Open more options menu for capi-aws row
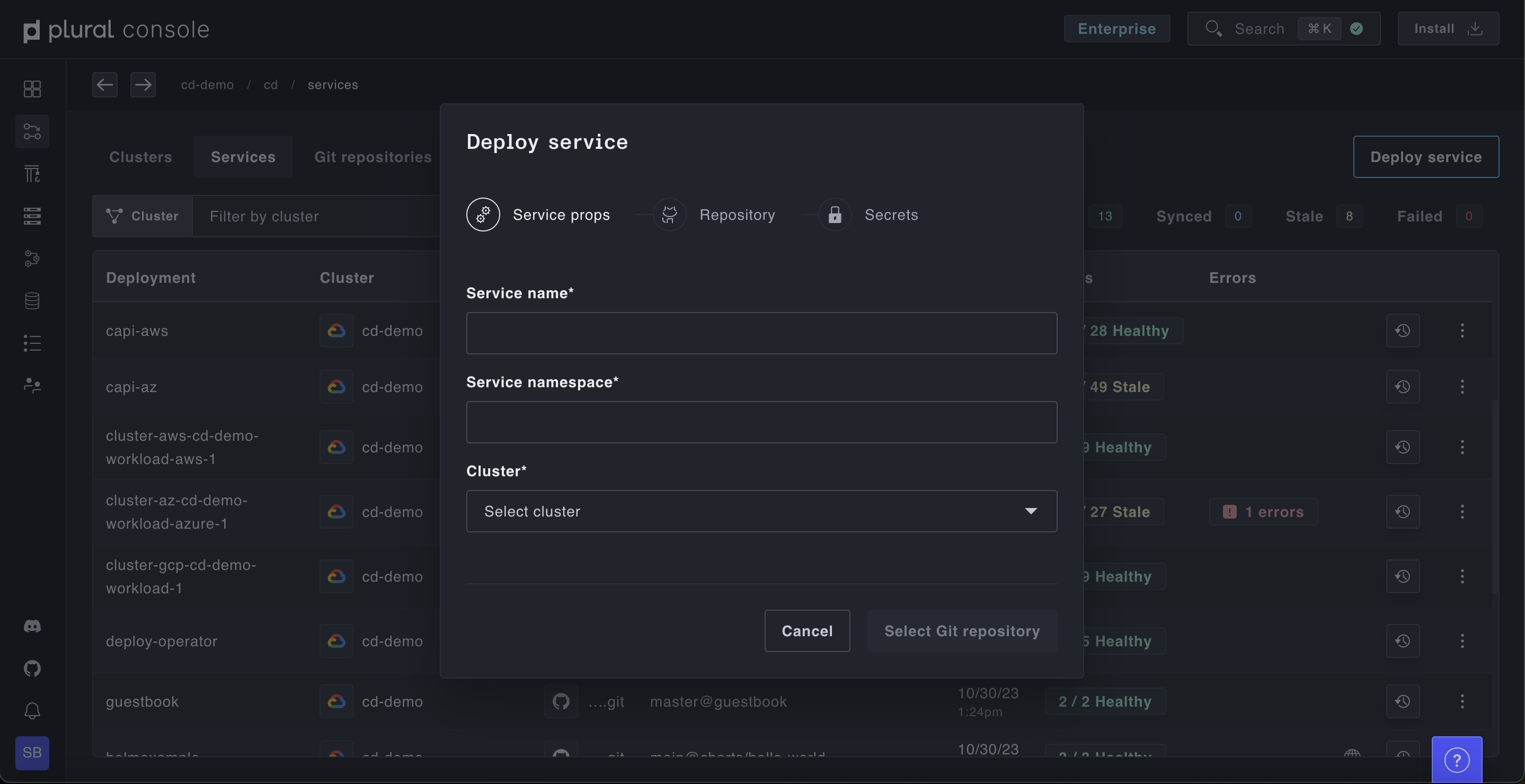 pyautogui.click(x=1462, y=331)
